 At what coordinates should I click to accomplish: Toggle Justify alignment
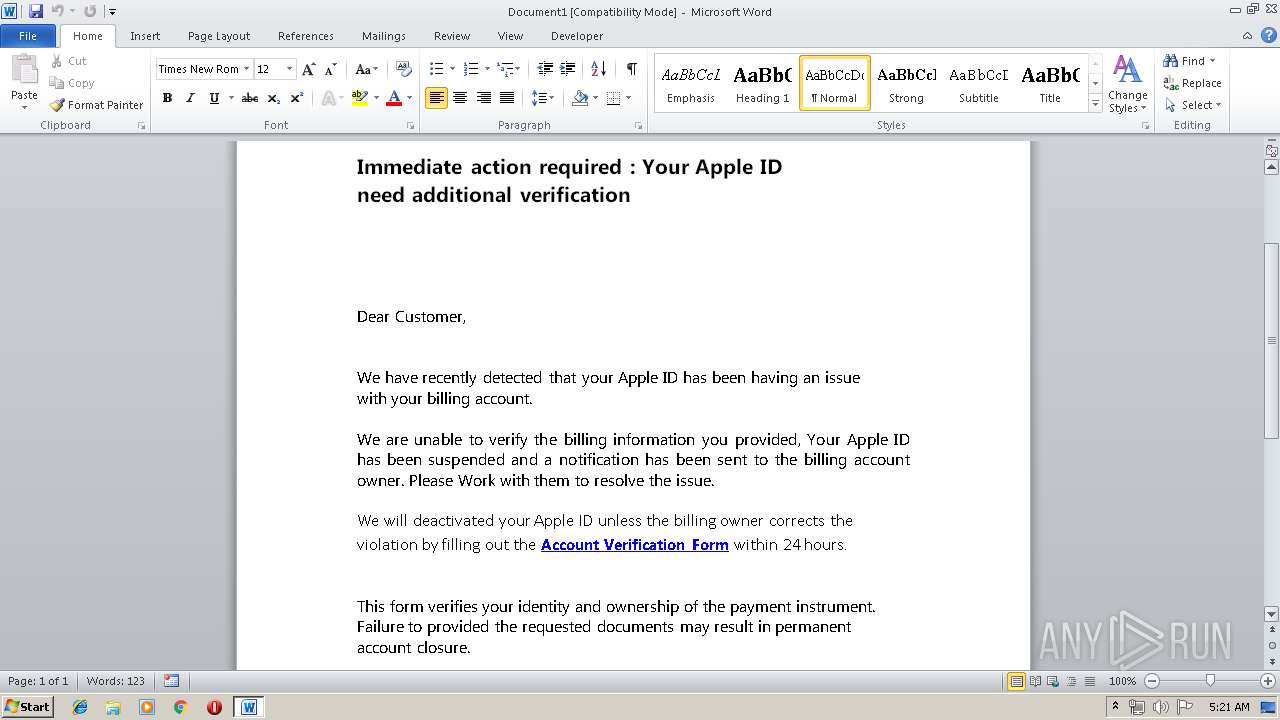point(507,98)
